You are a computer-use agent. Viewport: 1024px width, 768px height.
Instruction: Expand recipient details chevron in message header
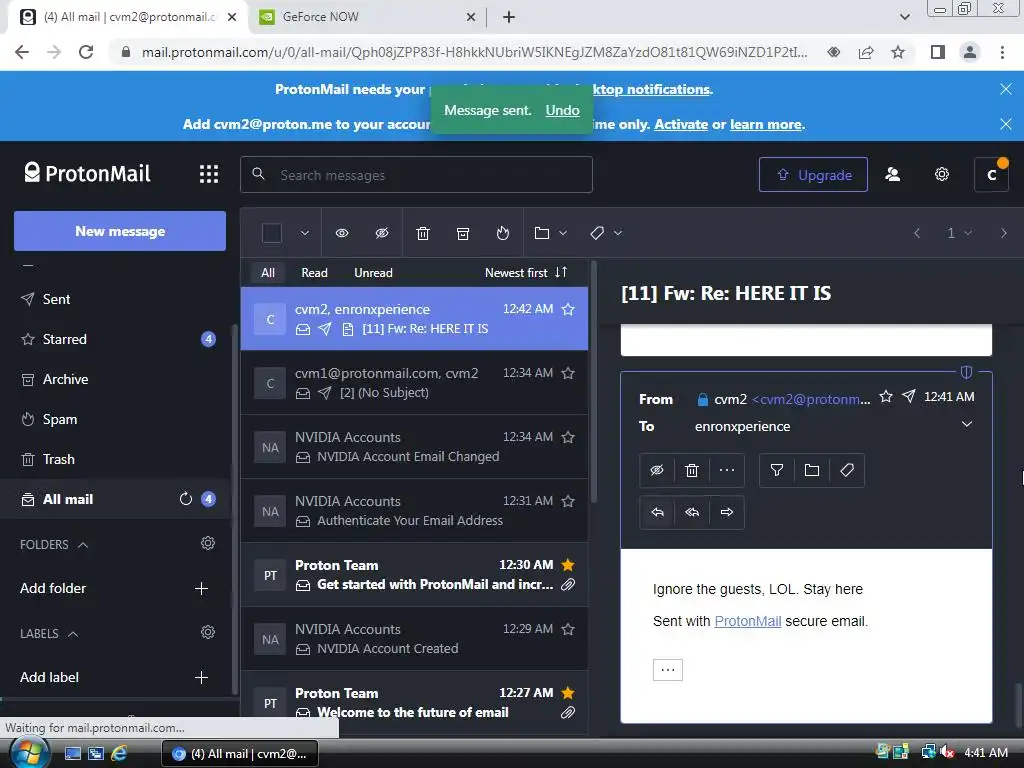(x=967, y=424)
